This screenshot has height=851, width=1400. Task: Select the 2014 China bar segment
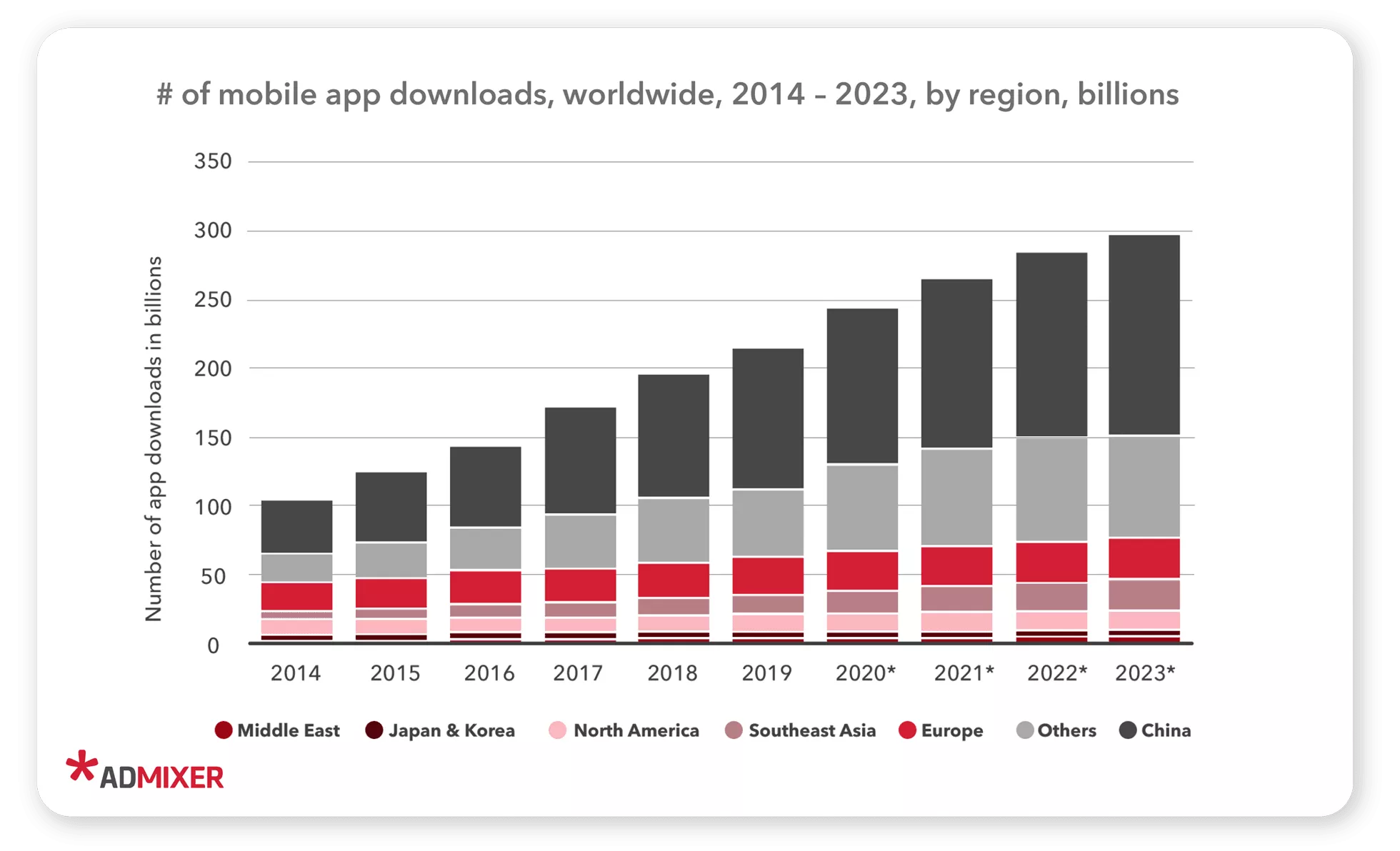[296, 526]
